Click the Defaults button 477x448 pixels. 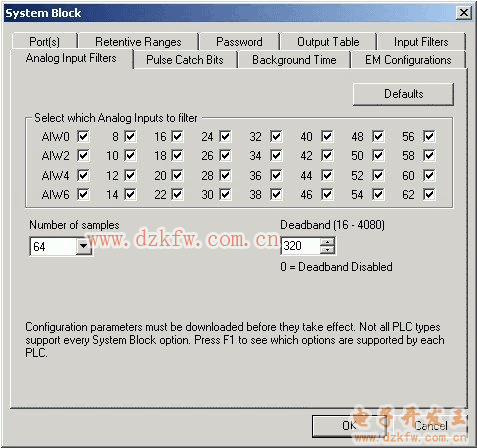point(403,94)
